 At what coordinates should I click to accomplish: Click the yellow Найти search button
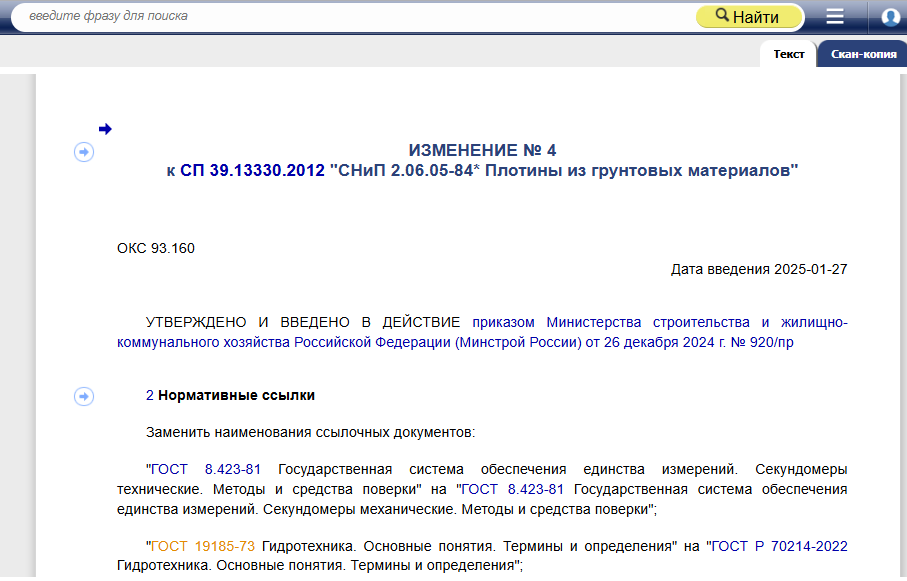pyautogui.click(x=749, y=17)
